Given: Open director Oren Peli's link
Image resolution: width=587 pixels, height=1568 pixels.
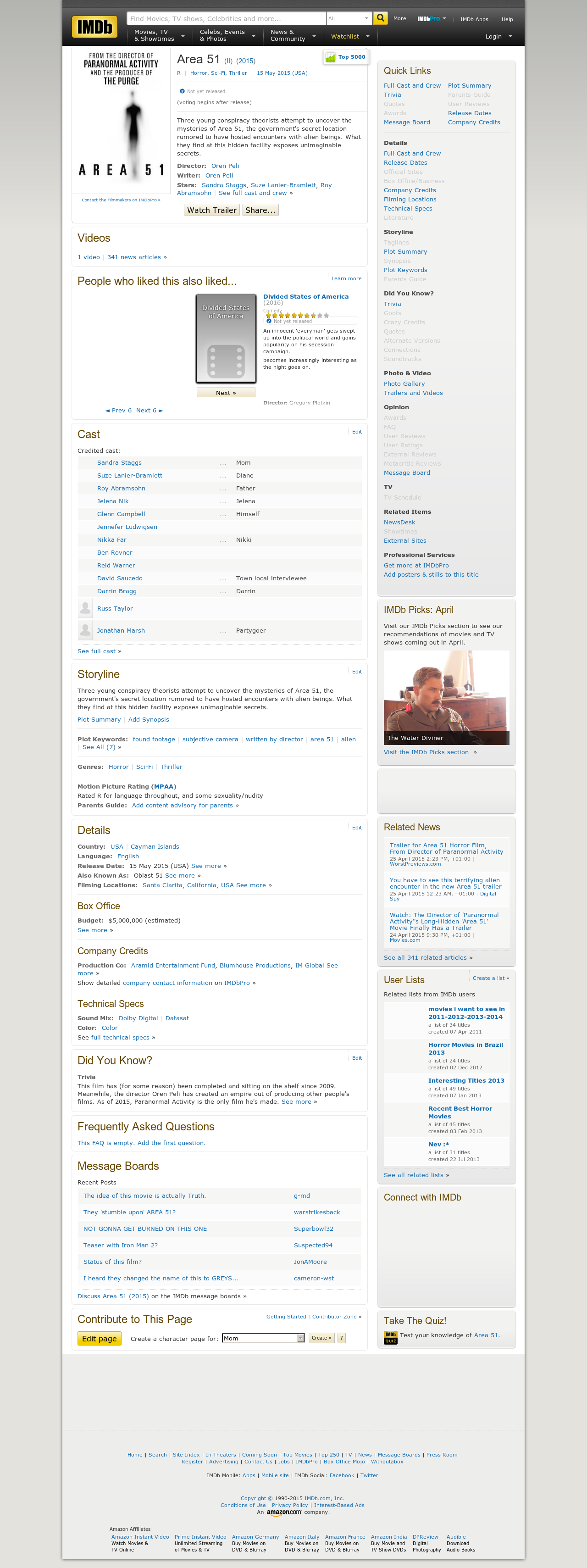Looking at the screenshot, I should [x=225, y=166].
